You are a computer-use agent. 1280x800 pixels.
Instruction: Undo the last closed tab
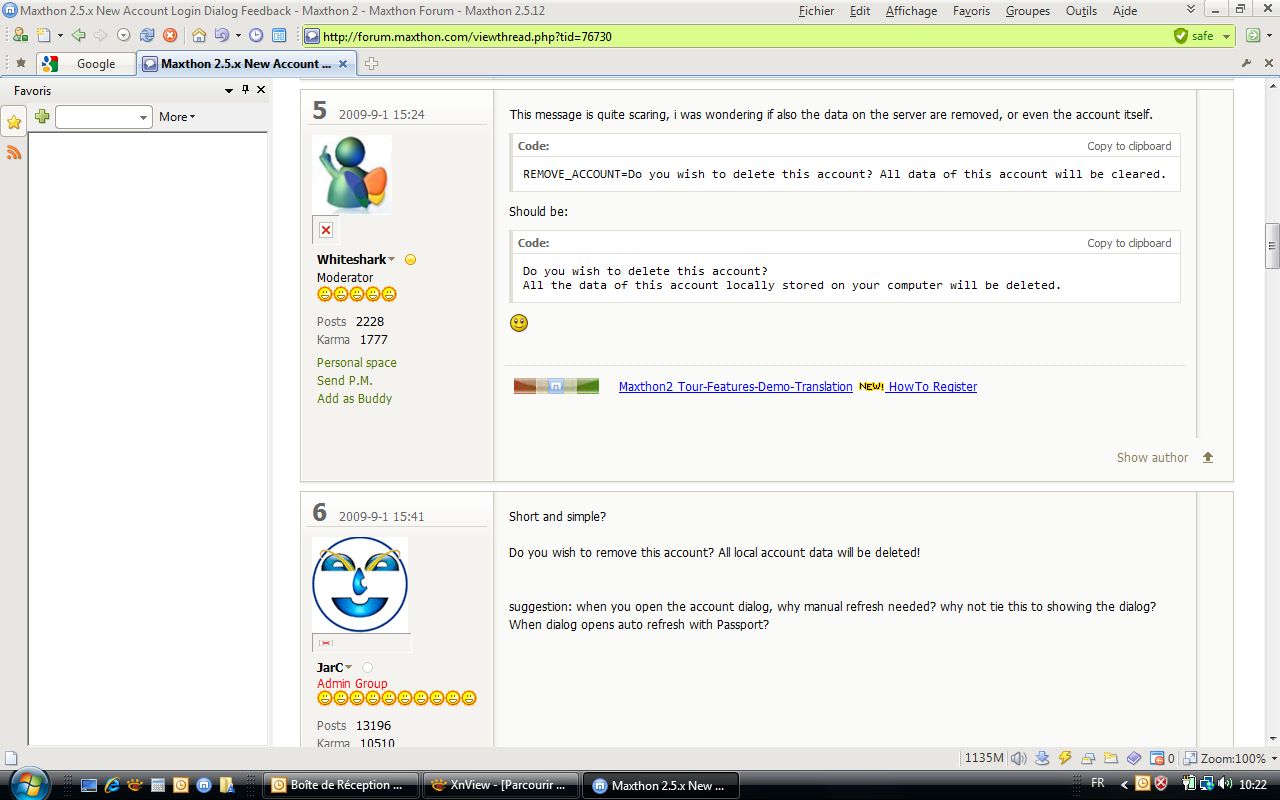pos(220,35)
